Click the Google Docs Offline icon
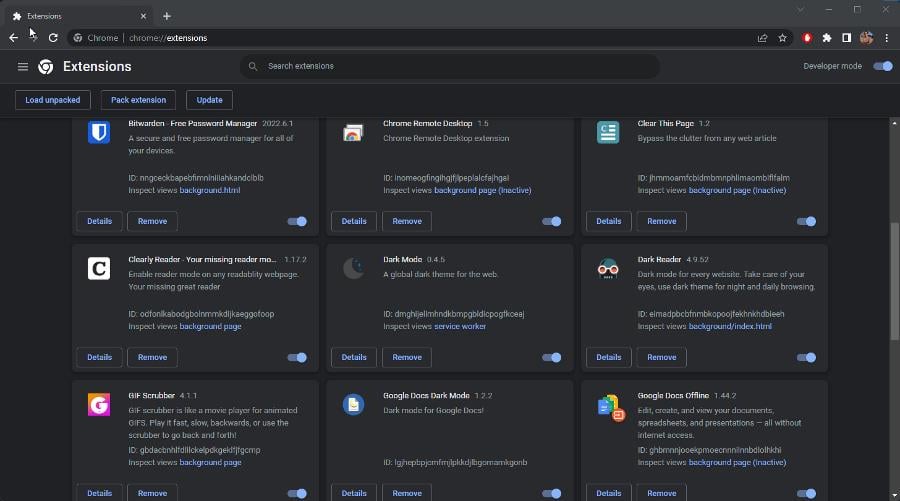The width and height of the screenshot is (900, 501). [x=610, y=407]
